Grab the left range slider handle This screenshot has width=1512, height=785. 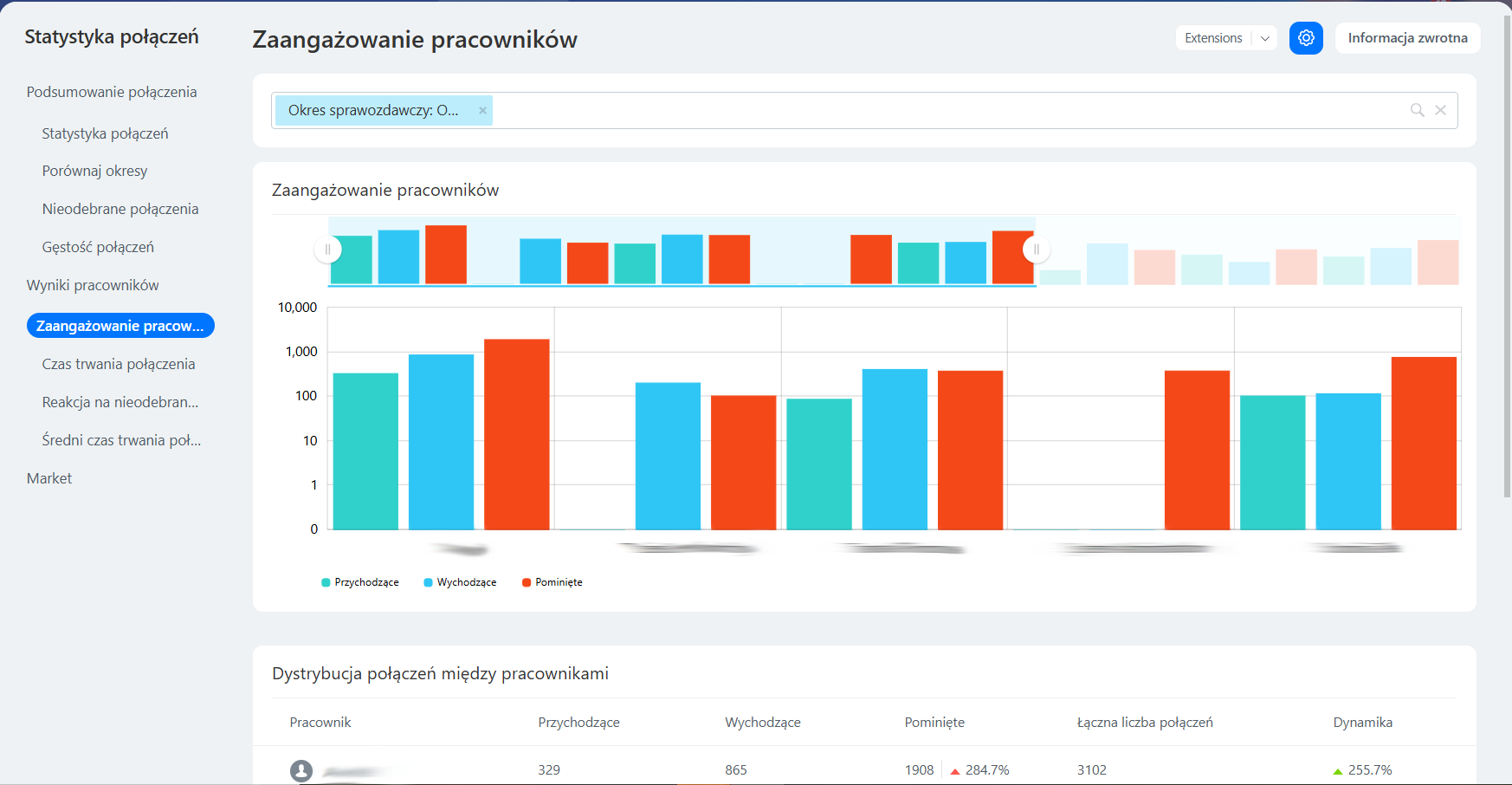coord(327,250)
